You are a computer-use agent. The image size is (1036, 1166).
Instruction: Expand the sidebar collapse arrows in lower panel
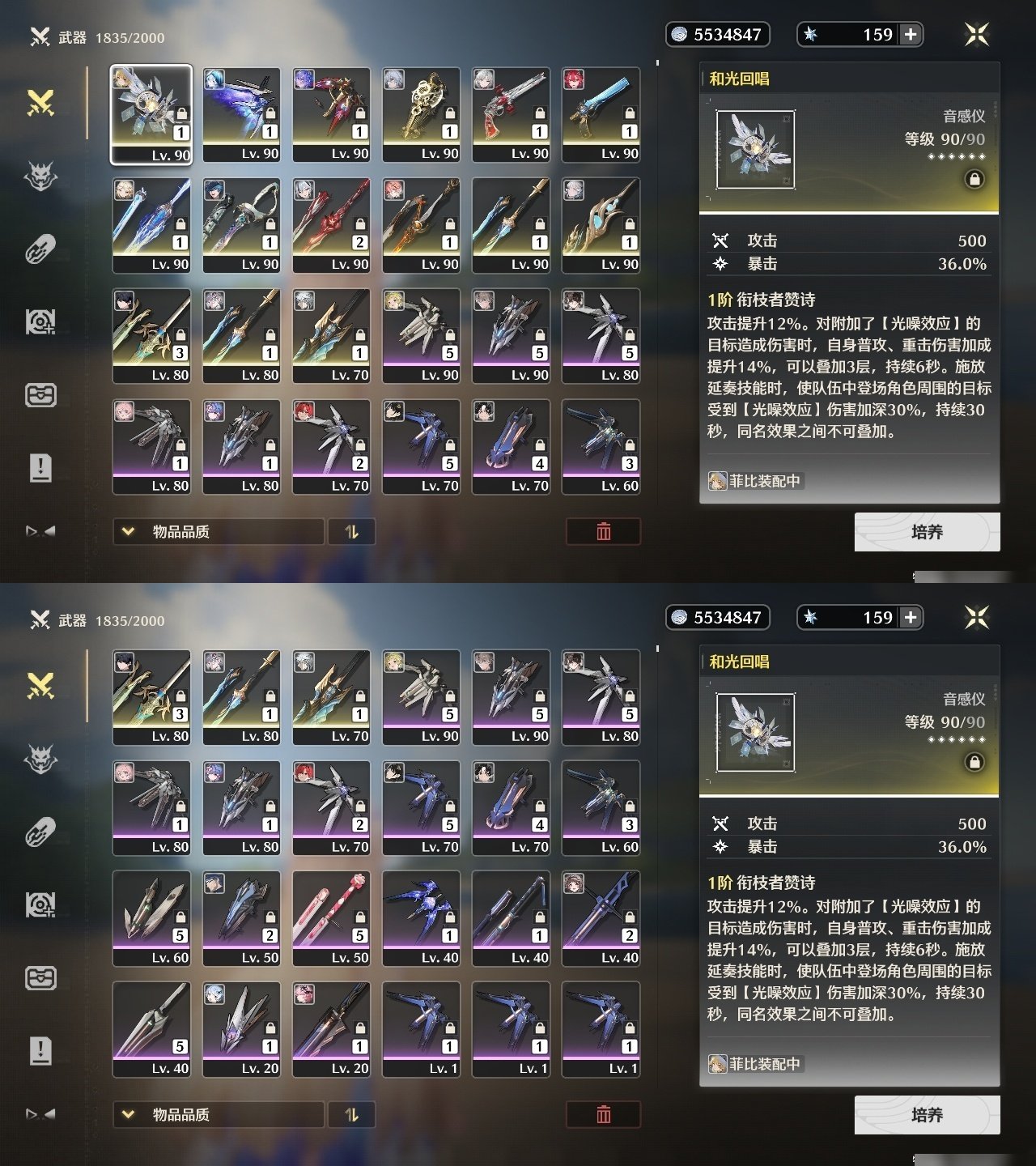(40, 1114)
